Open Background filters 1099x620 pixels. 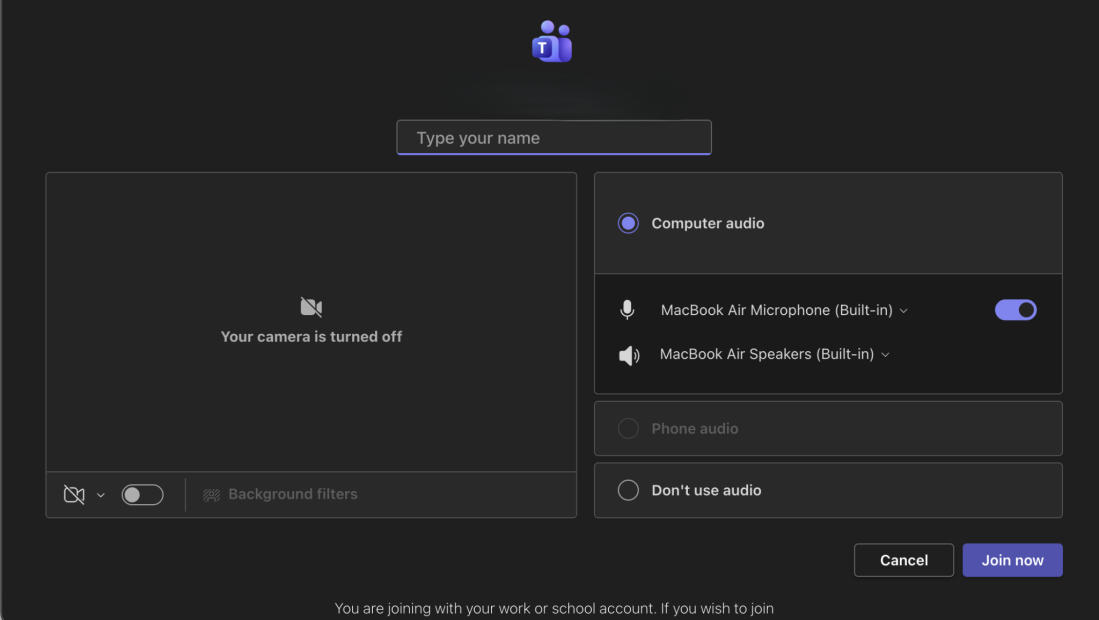280,495
